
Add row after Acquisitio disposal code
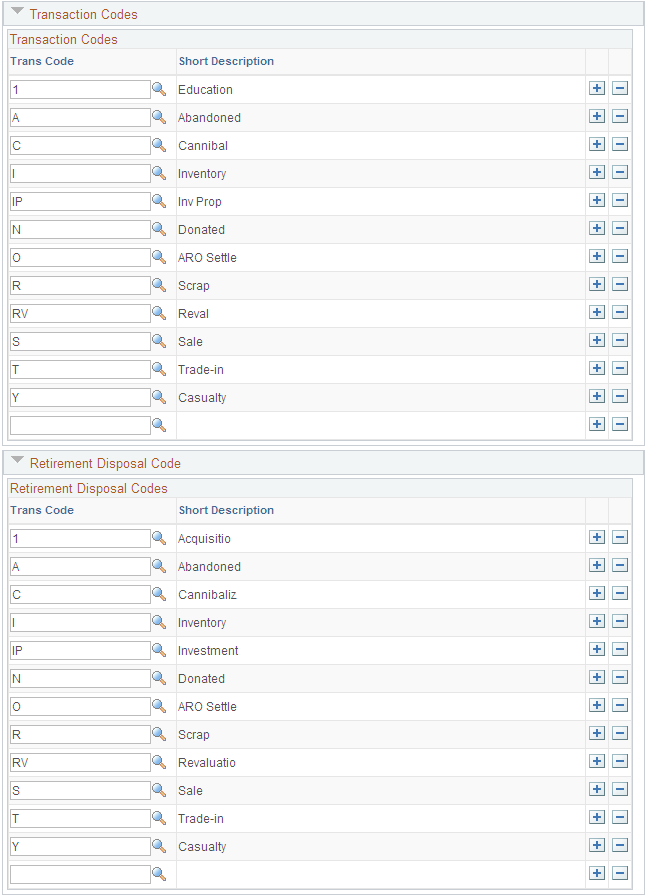(597, 537)
